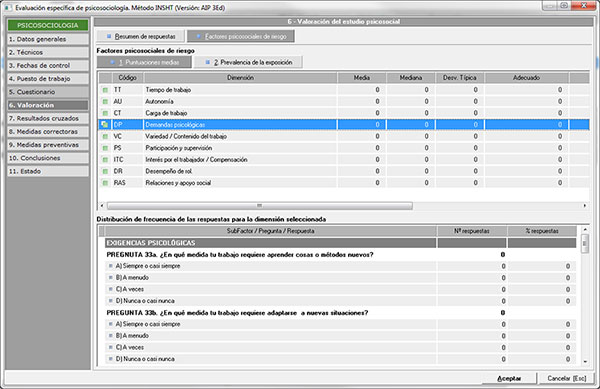Click the left arrow of horizontal scrollbar
The width and height of the screenshot is (600, 389).
coord(102,206)
